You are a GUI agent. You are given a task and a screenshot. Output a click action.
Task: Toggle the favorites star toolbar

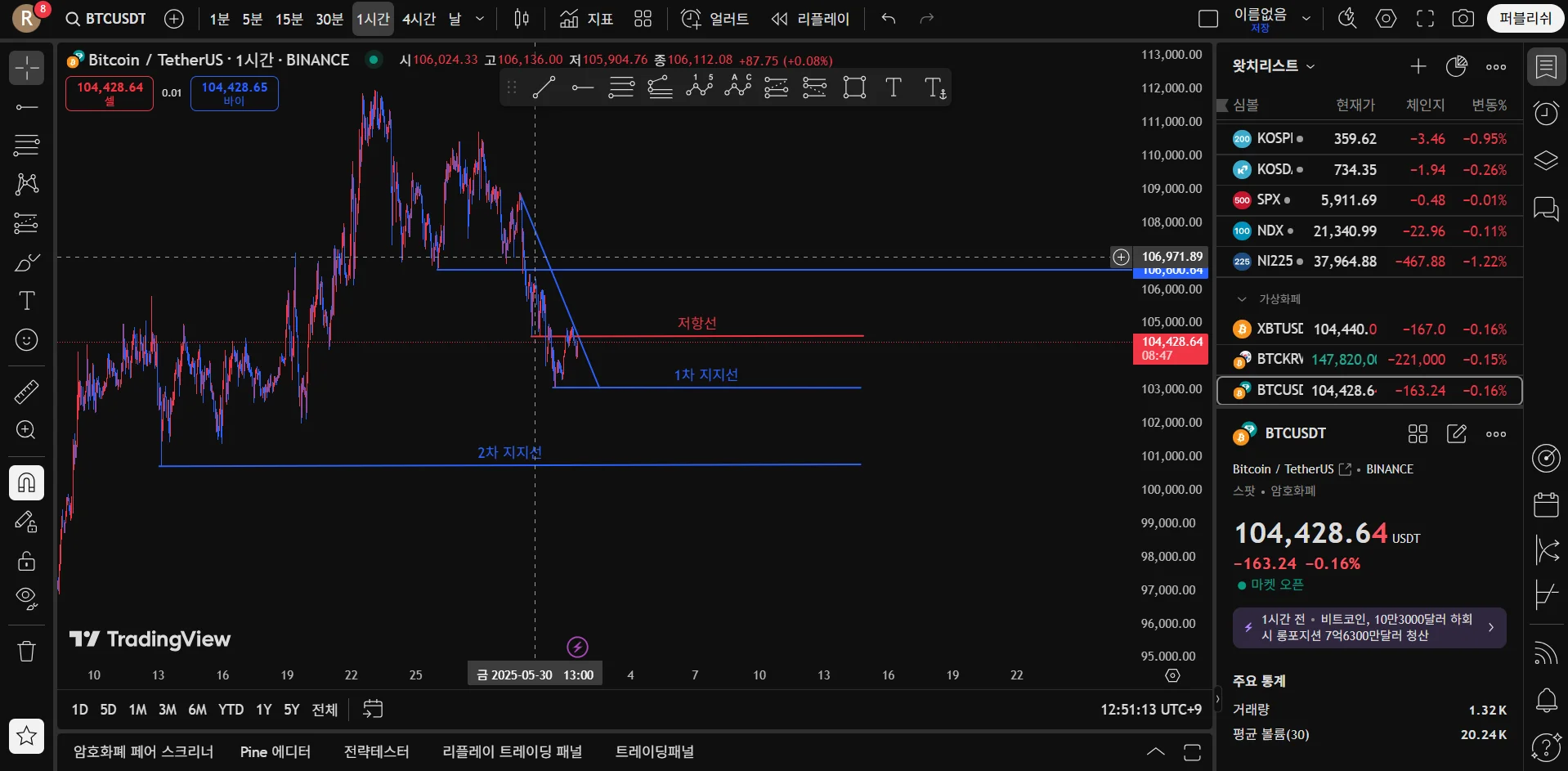(27, 736)
